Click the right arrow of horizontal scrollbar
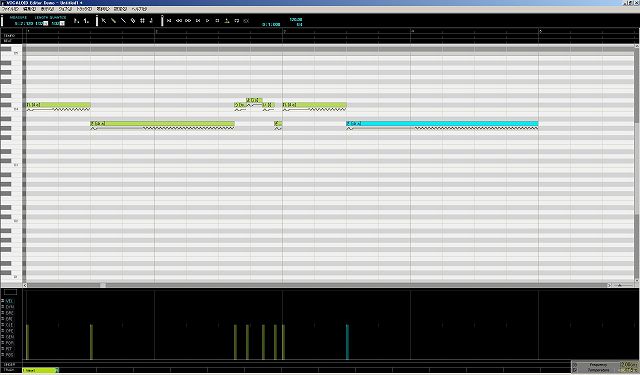Screen dimensions: 640x375 pos(609,285)
